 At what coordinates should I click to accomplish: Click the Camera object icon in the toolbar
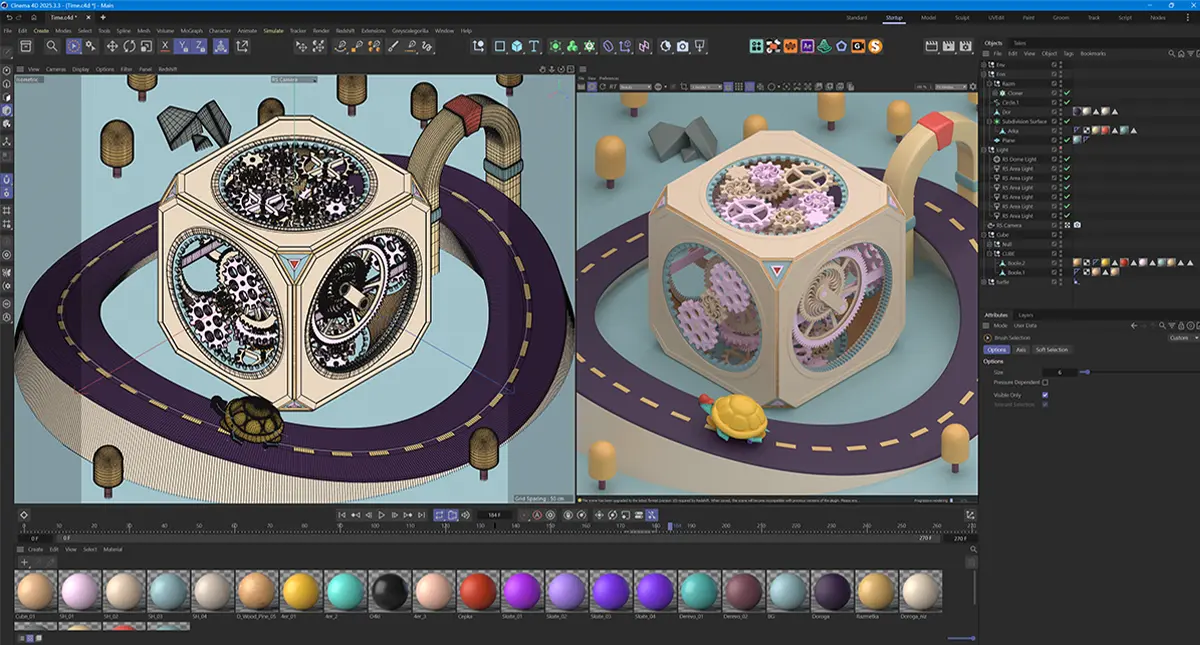click(682, 46)
